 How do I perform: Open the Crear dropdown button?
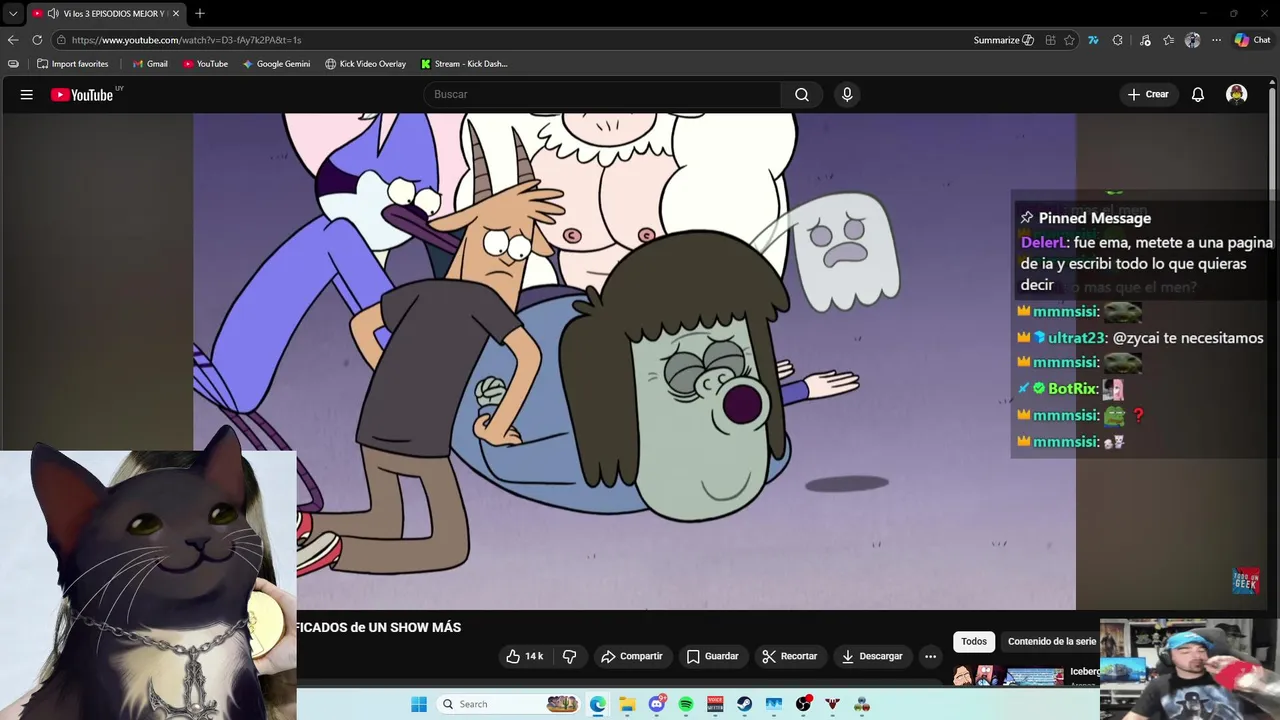[x=1148, y=94]
